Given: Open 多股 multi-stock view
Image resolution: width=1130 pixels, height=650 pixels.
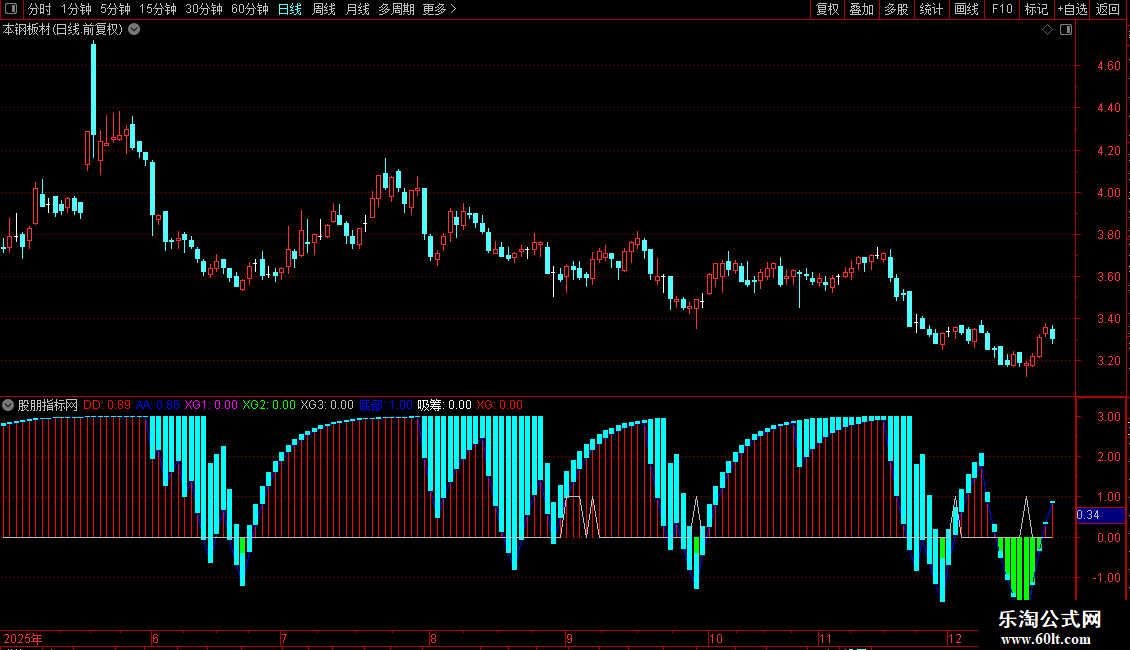Looking at the screenshot, I should click(896, 9).
